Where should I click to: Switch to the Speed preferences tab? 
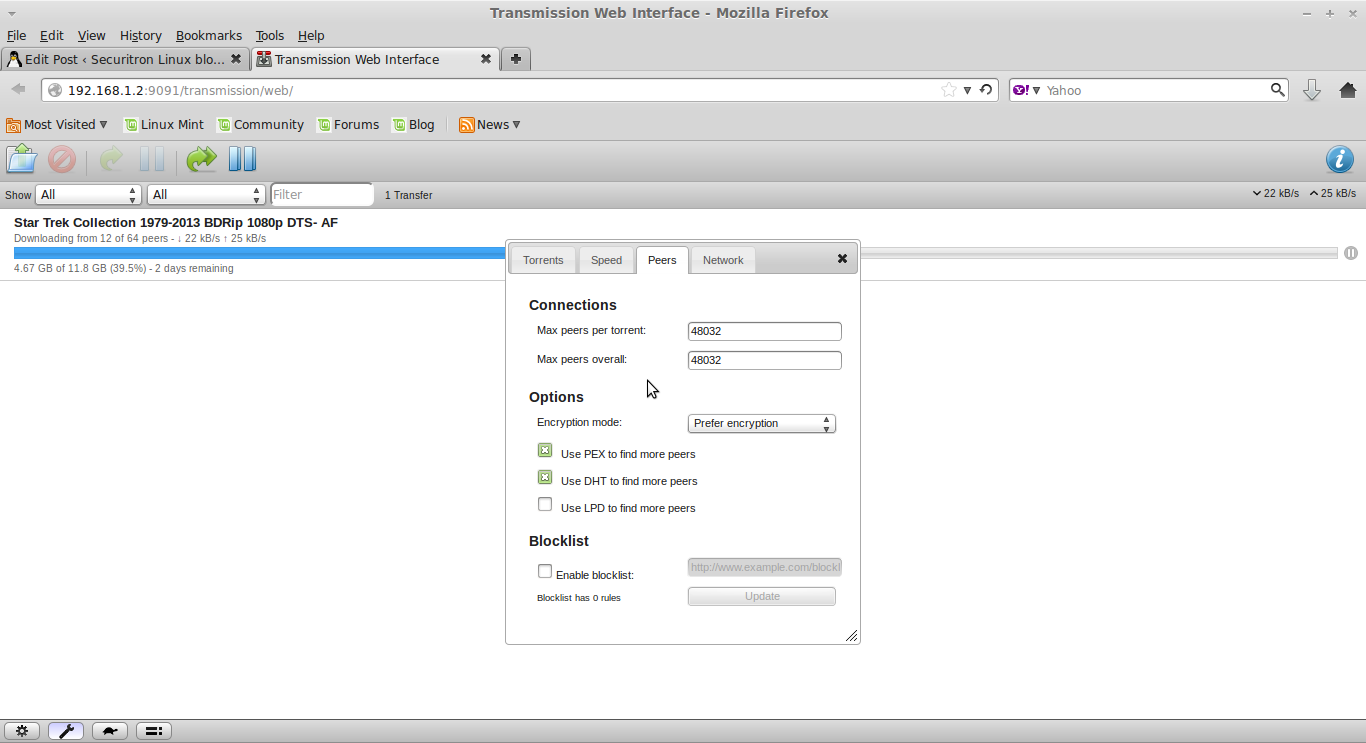pyautogui.click(x=606, y=260)
